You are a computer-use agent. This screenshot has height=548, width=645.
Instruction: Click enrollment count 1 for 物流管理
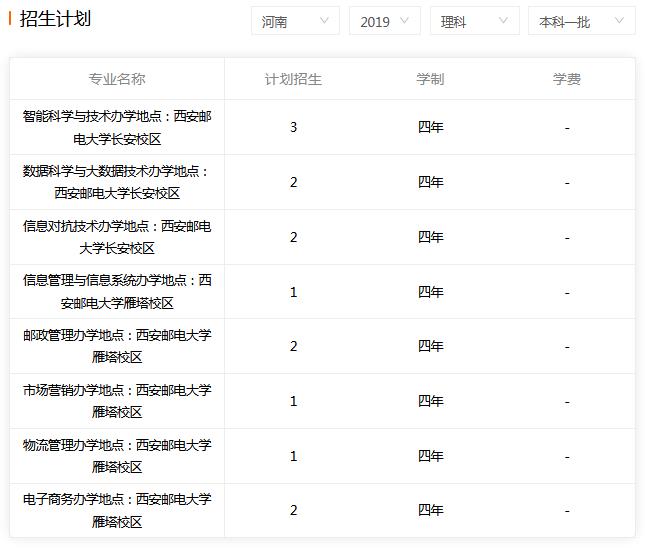pyautogui.click(x=293, y=456)
